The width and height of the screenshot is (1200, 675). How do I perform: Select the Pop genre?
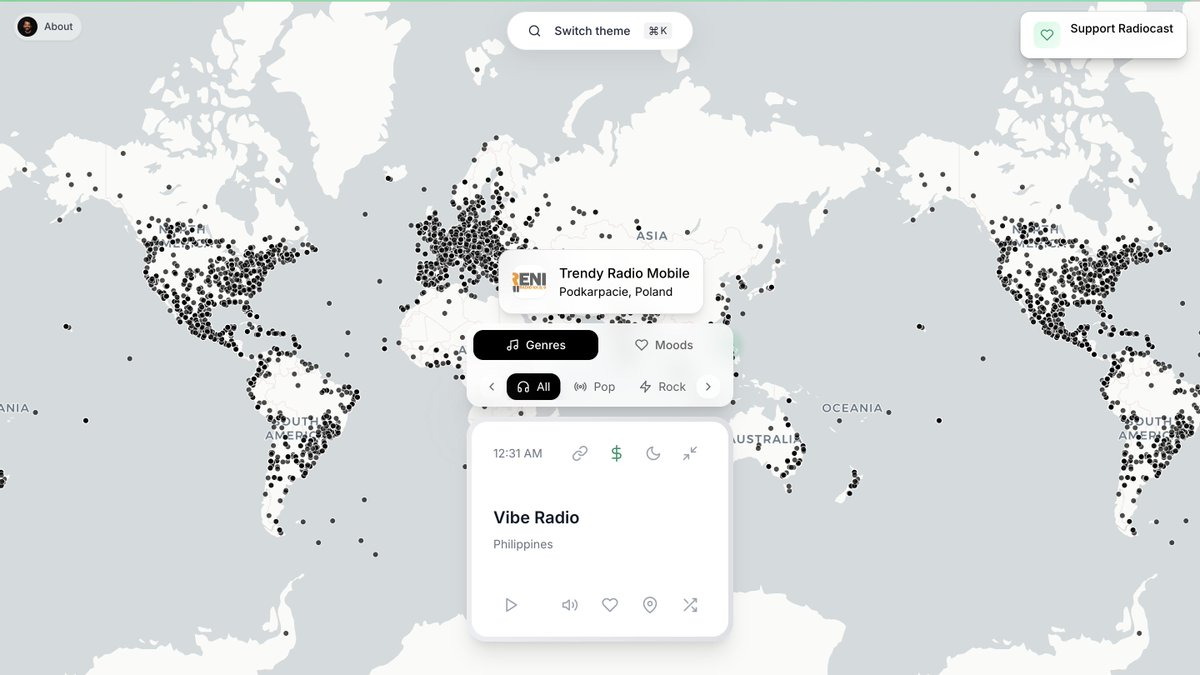[594, 386]
